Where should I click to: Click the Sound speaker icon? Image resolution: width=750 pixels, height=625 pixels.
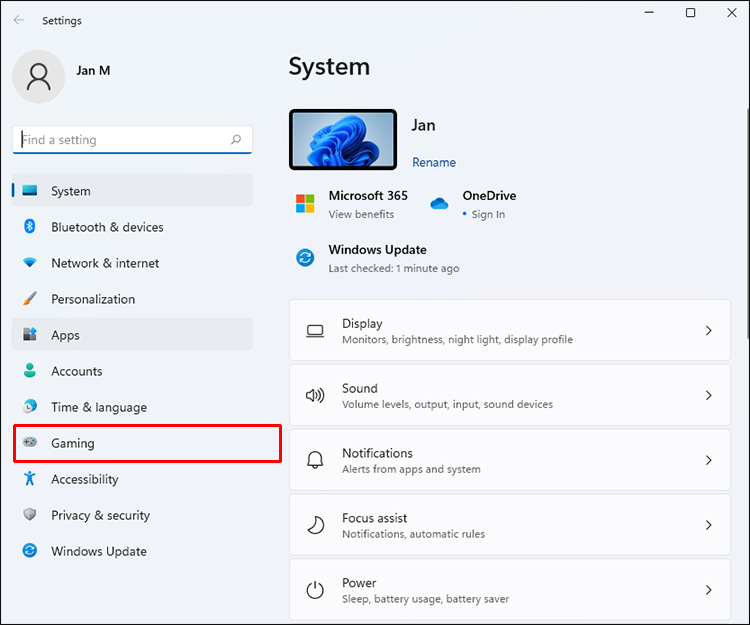click(315, 395)
